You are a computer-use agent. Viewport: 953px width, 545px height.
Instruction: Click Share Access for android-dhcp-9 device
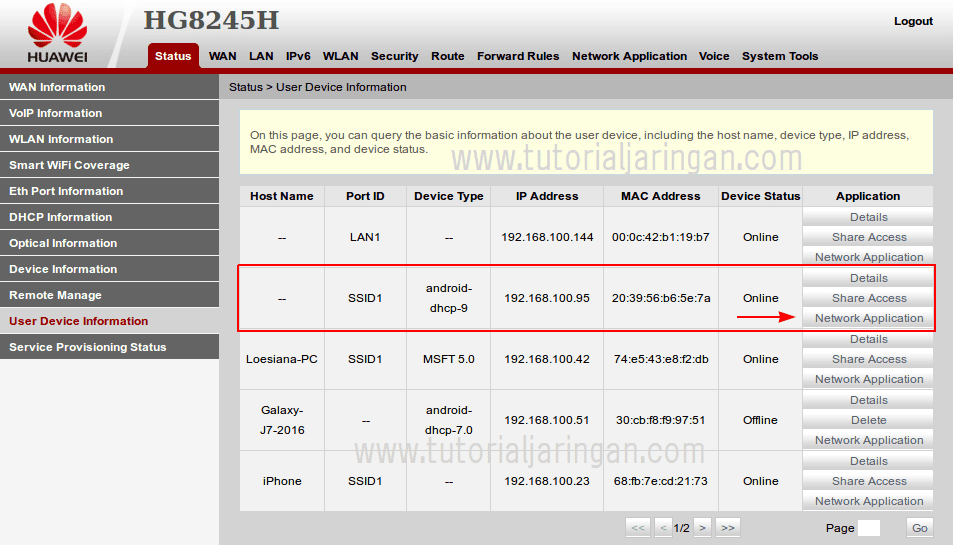tap(868, 298)
